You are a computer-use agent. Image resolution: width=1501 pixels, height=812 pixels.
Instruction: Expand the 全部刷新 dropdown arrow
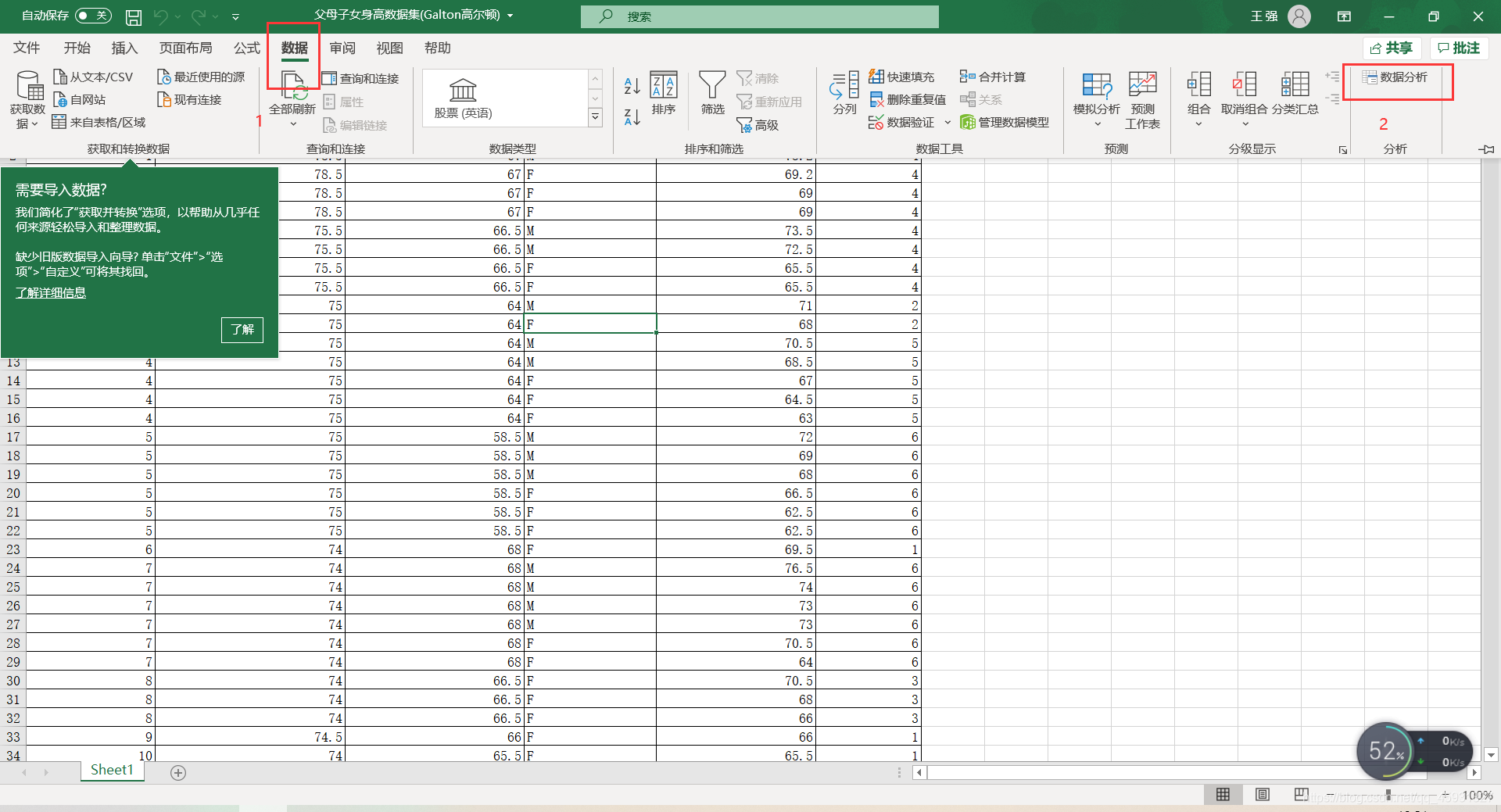(x=293, y=124)
